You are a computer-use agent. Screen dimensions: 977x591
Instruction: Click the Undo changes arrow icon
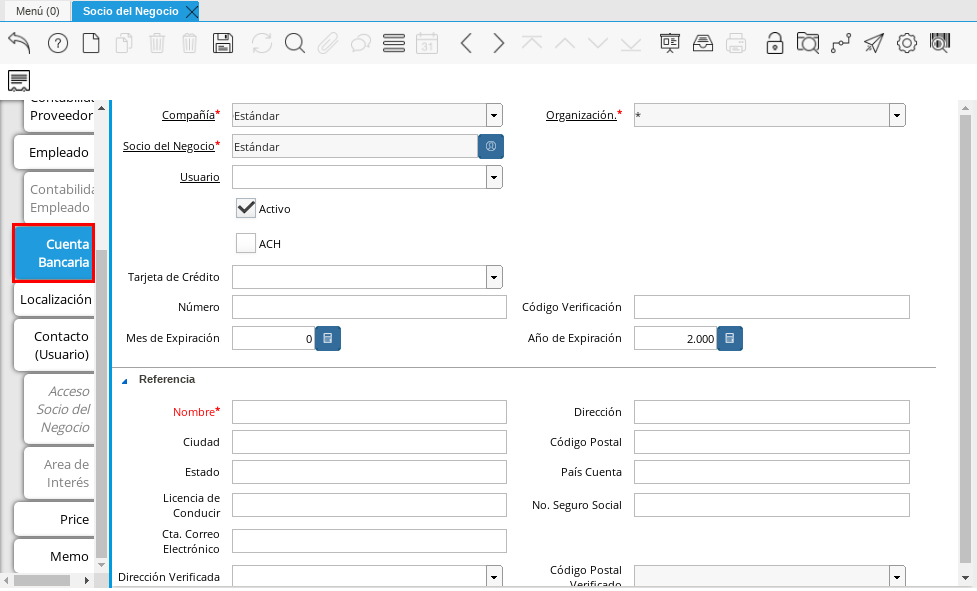click(19, 43)
